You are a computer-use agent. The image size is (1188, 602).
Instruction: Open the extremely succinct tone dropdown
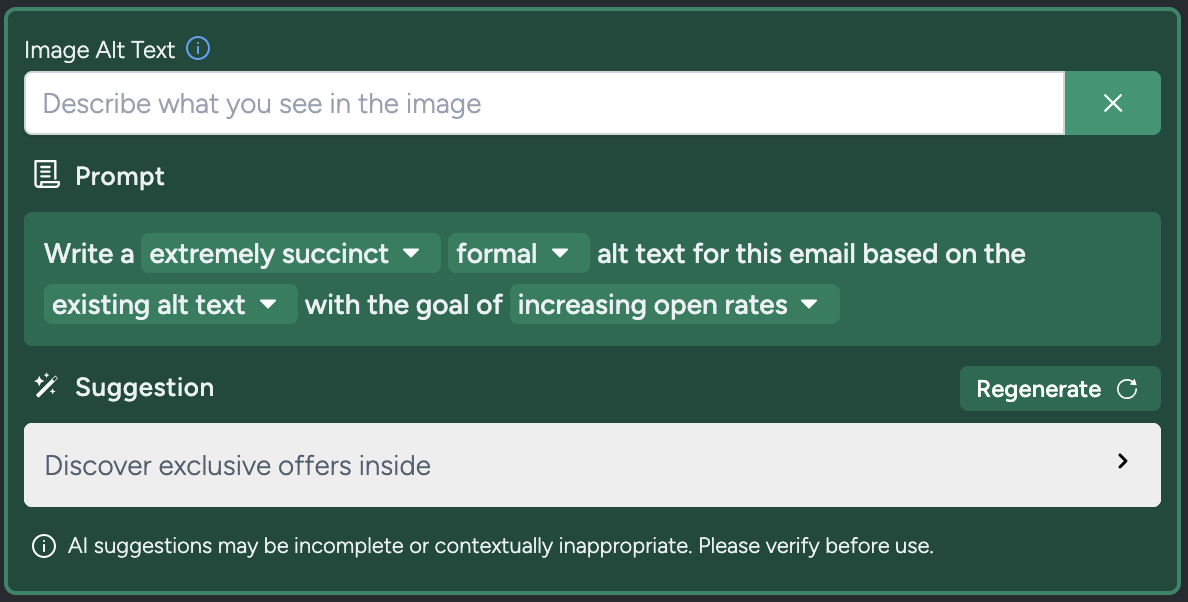(290, 253)
